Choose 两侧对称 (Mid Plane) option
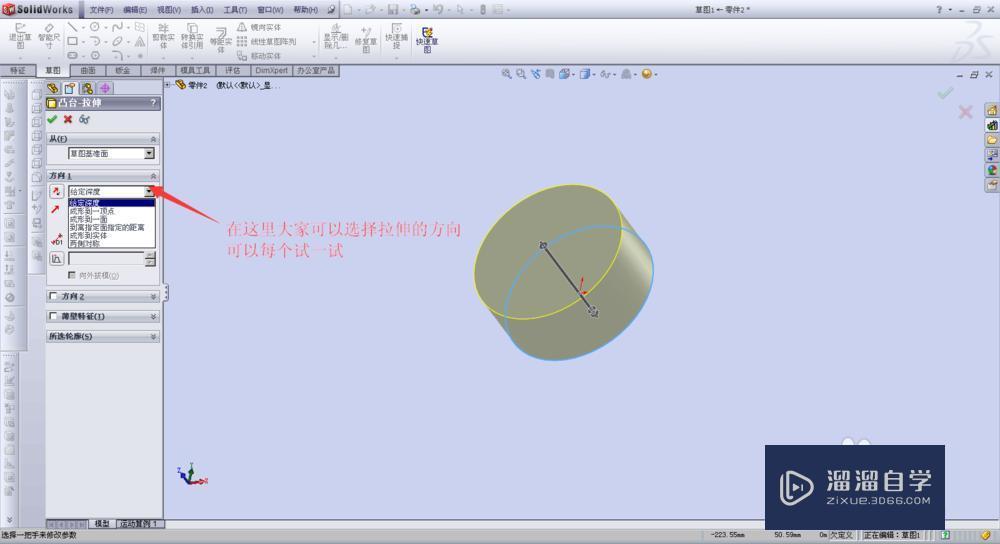Image resolution: width=1000 pixels, height=544 pixels. click(112, 244)
